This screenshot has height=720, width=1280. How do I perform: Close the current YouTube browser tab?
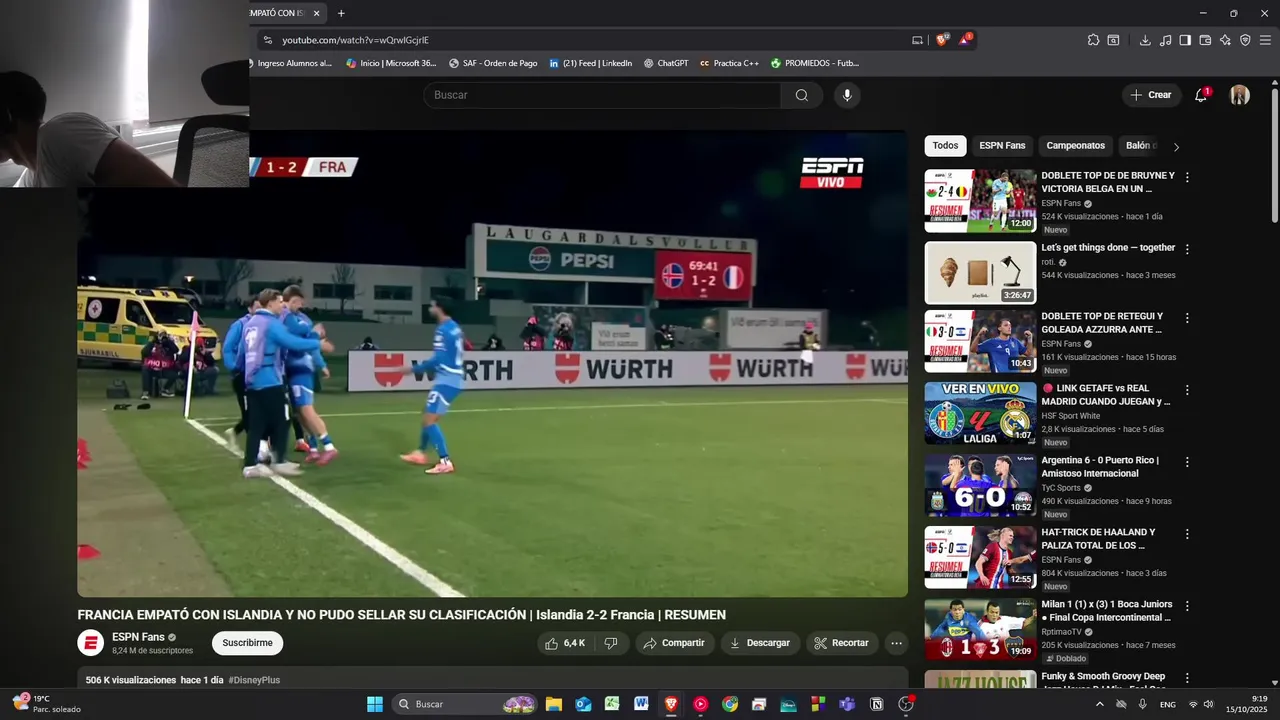(316, 13)
